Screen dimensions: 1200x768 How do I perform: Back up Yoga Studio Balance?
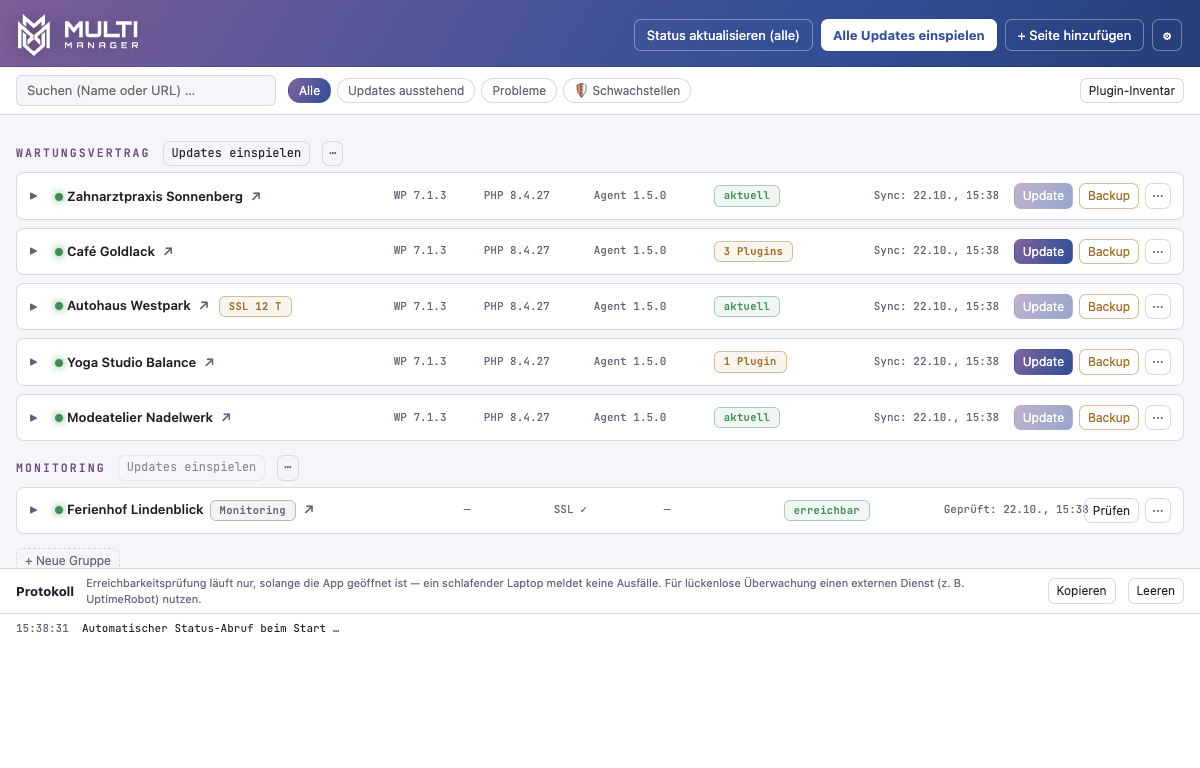coord(1109,362)
